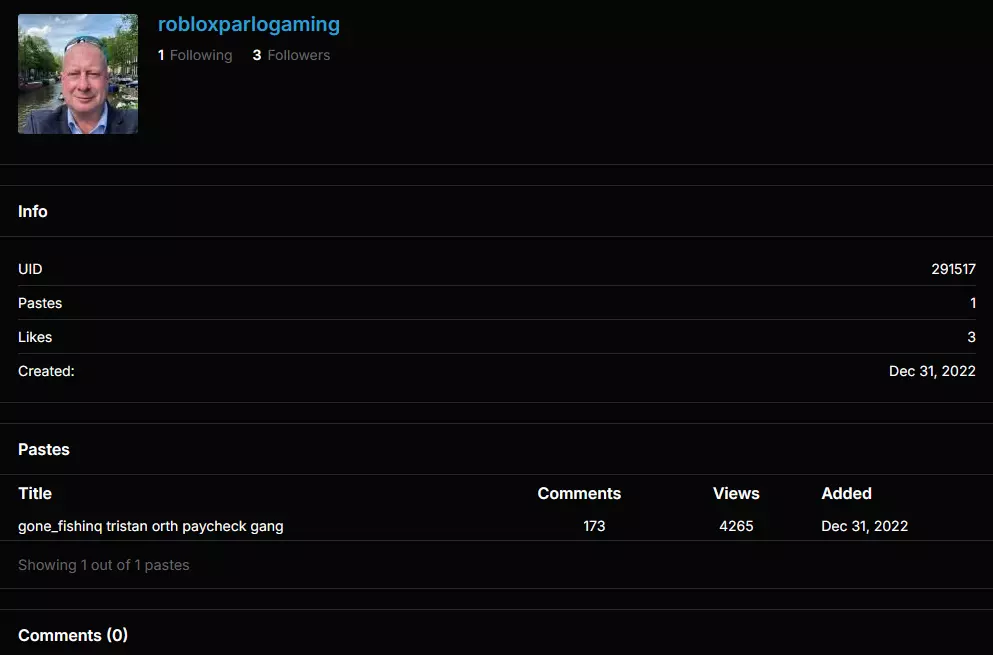Click the Comments column header
This screenshot has width=993, height=655.
tap(579, 493)
